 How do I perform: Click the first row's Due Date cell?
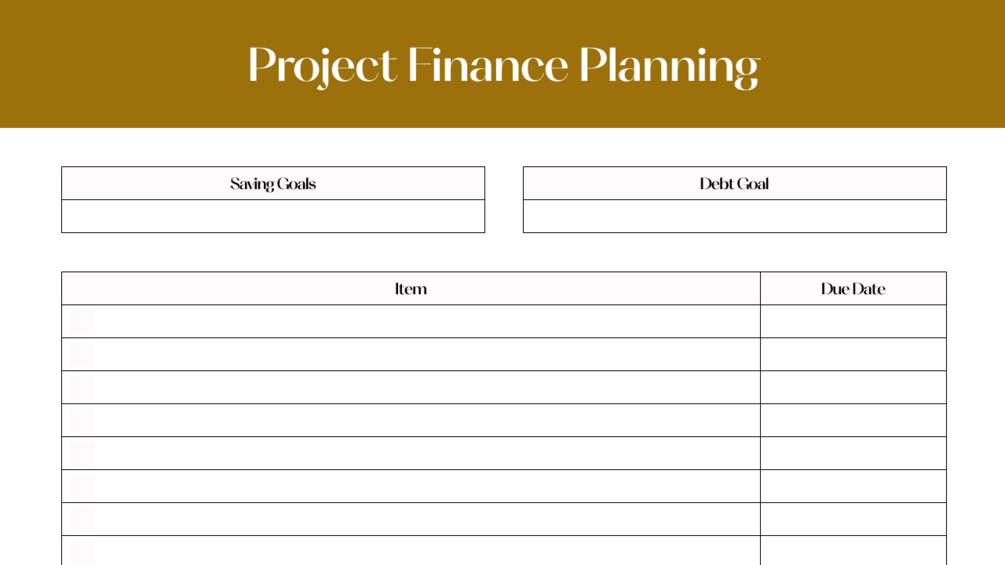coord(852,322)
